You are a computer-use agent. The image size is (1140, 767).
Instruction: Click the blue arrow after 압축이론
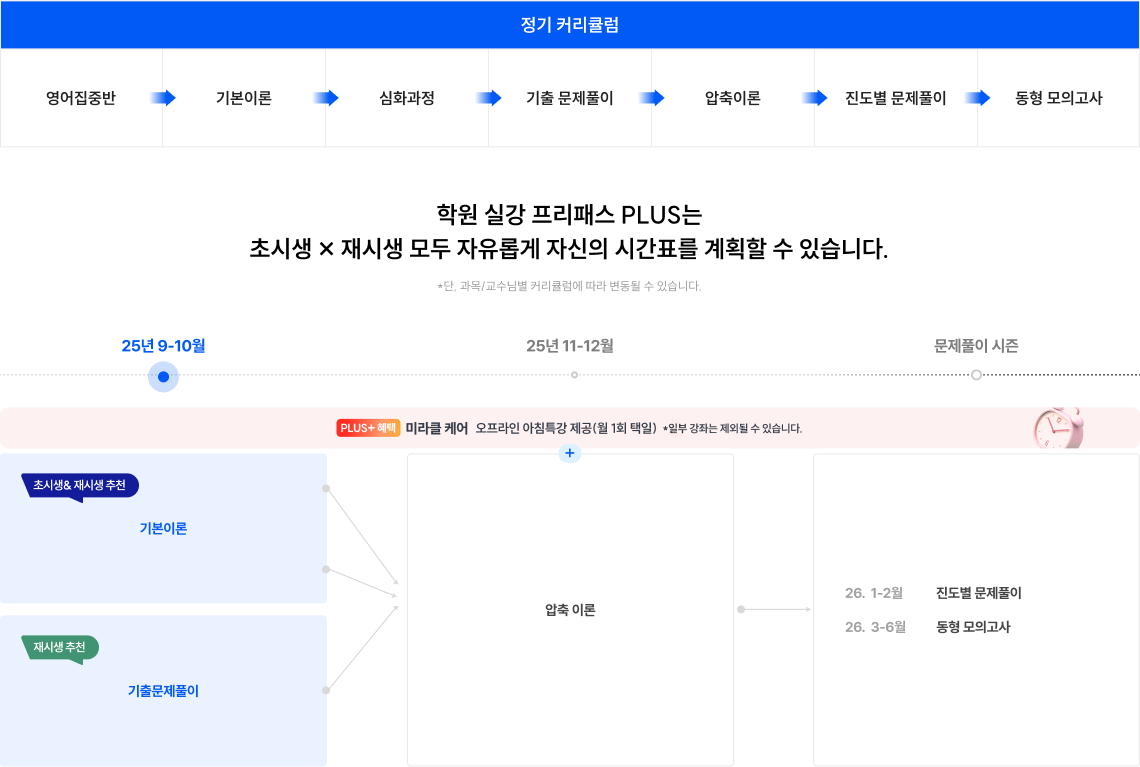814,97
